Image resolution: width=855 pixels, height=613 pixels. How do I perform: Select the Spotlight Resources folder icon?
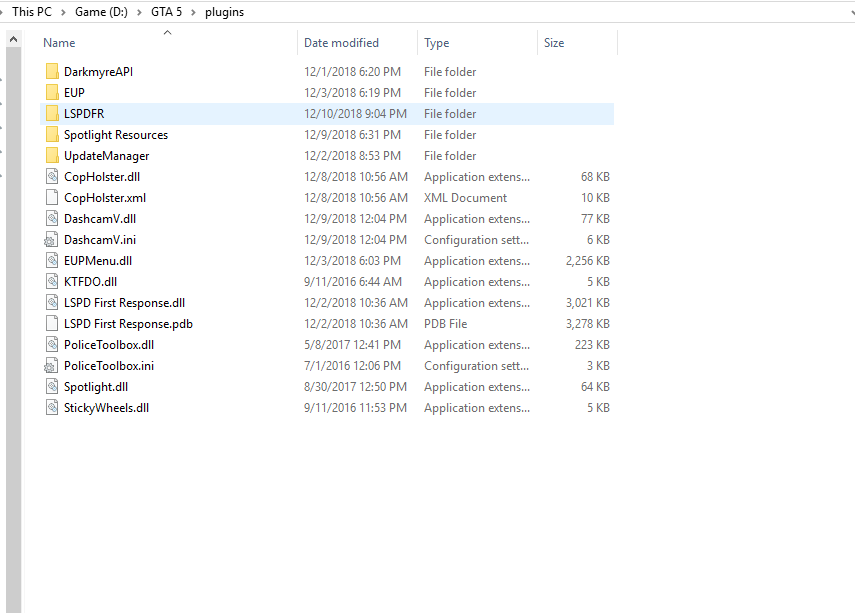(52, 135)
